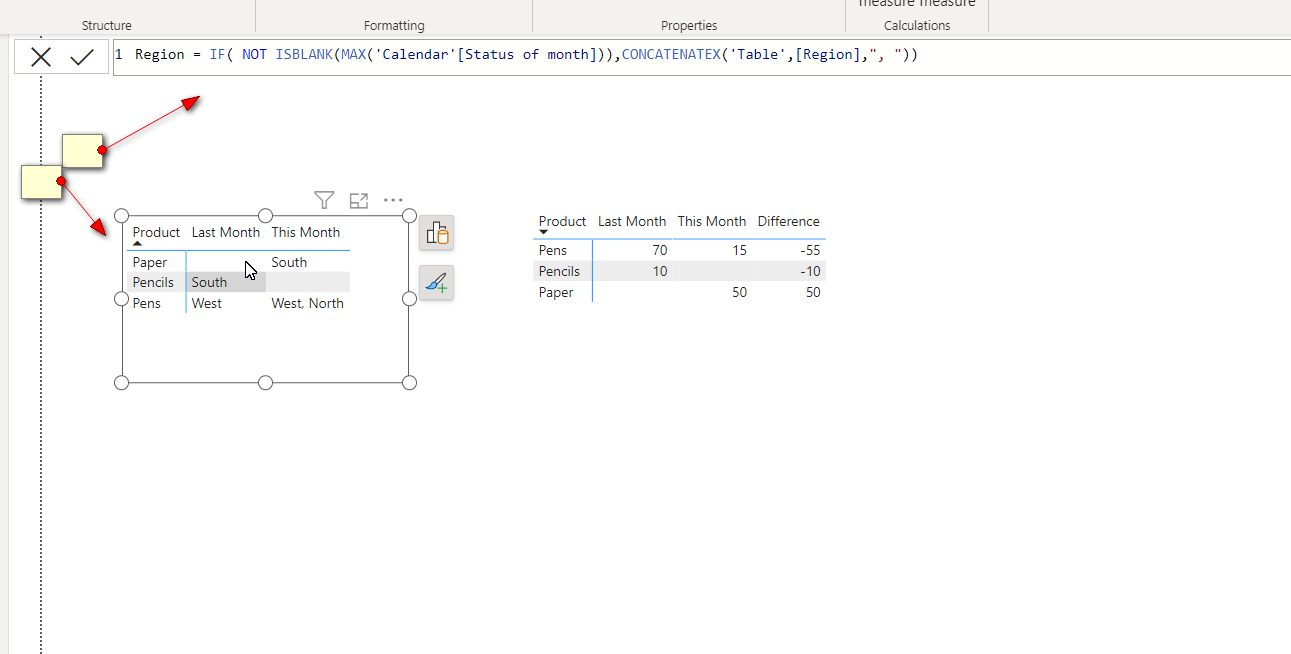Screen dimensions: 1291x654
Task: Cancel the formula edit with the X icon
Action: (41, 57)
